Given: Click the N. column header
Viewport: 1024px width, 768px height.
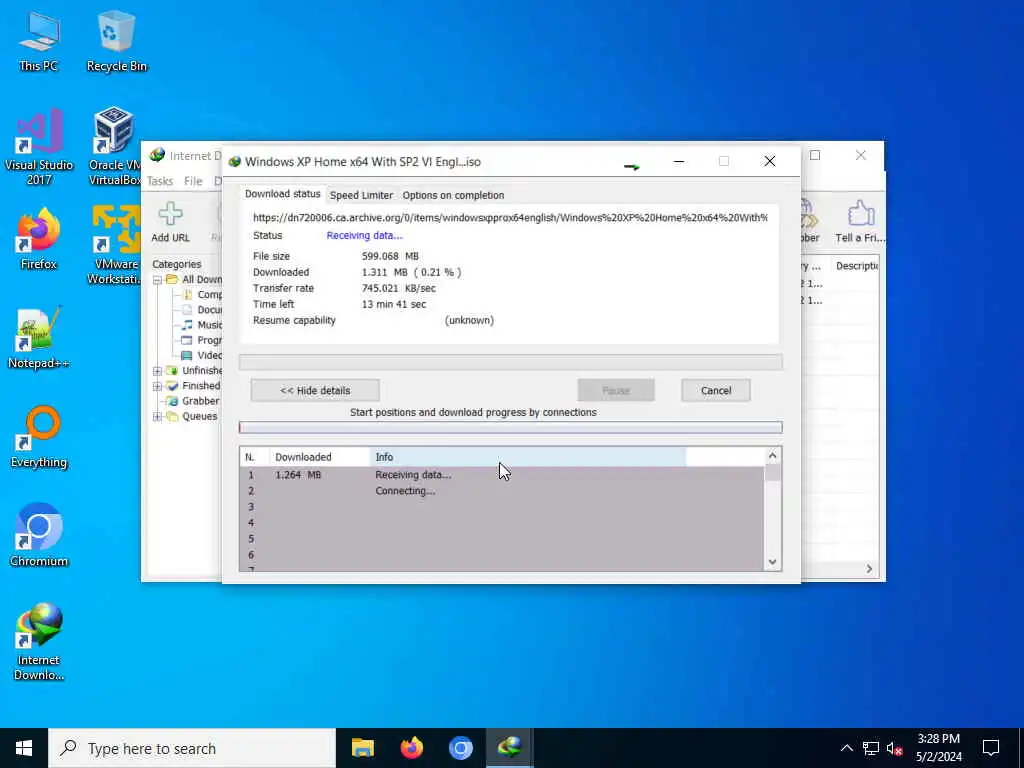Looking at the screenshot, I should click(x=255, y=457).
